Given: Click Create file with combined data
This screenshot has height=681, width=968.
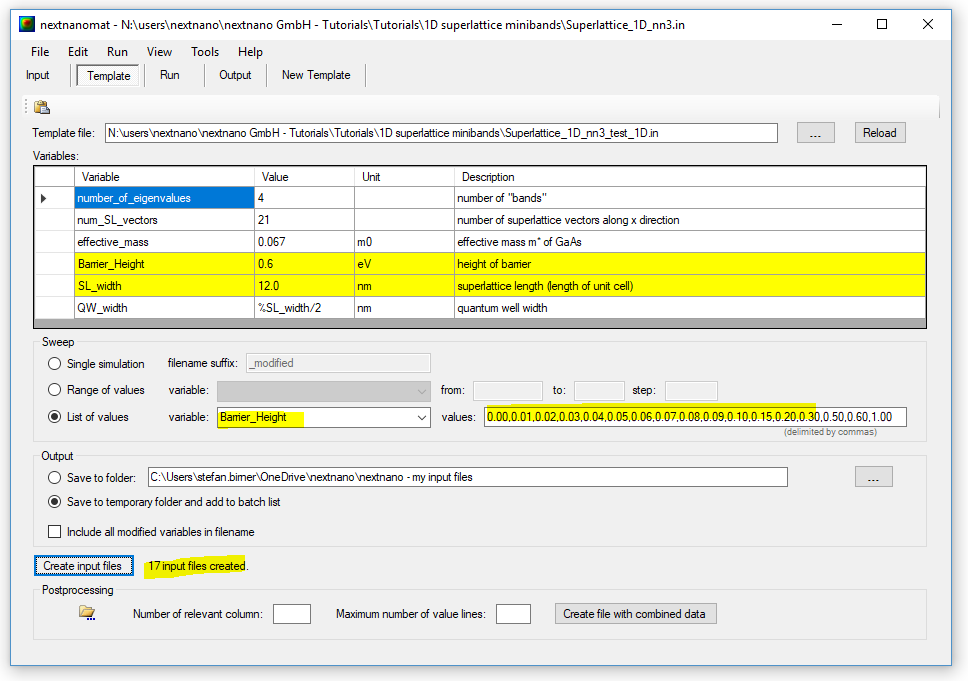Looking at the screenshot, I should click(x=635, y=614).
